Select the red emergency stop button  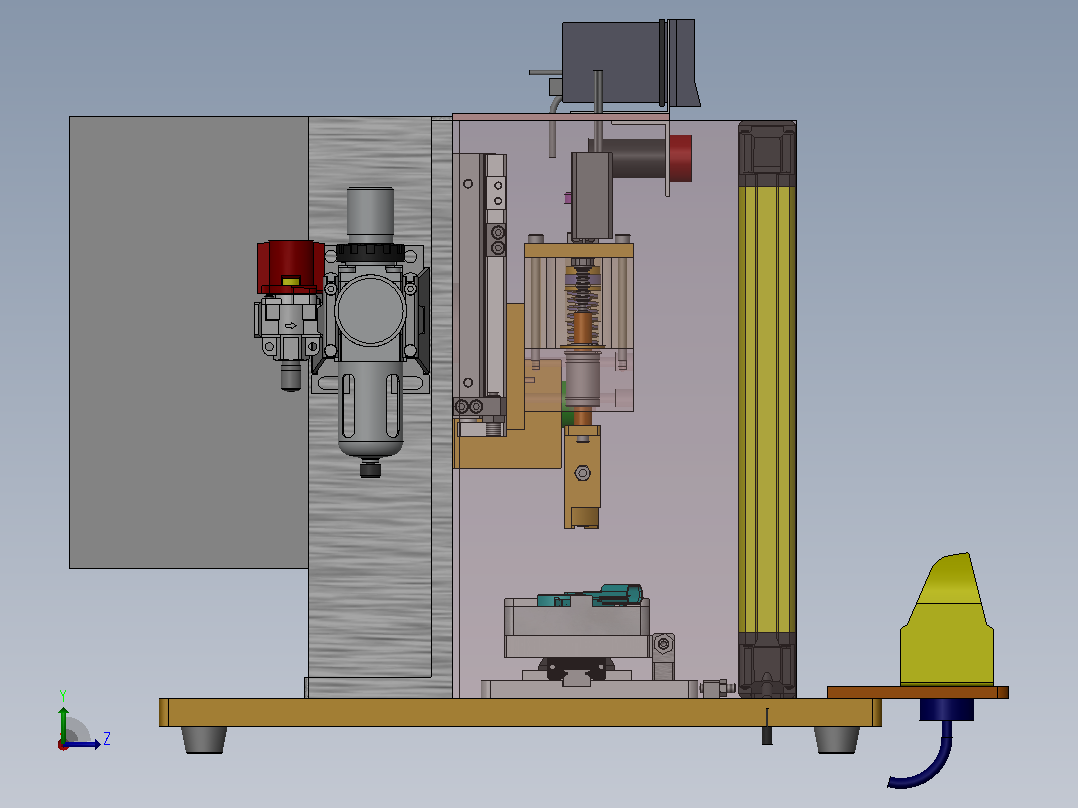[680, 158]
